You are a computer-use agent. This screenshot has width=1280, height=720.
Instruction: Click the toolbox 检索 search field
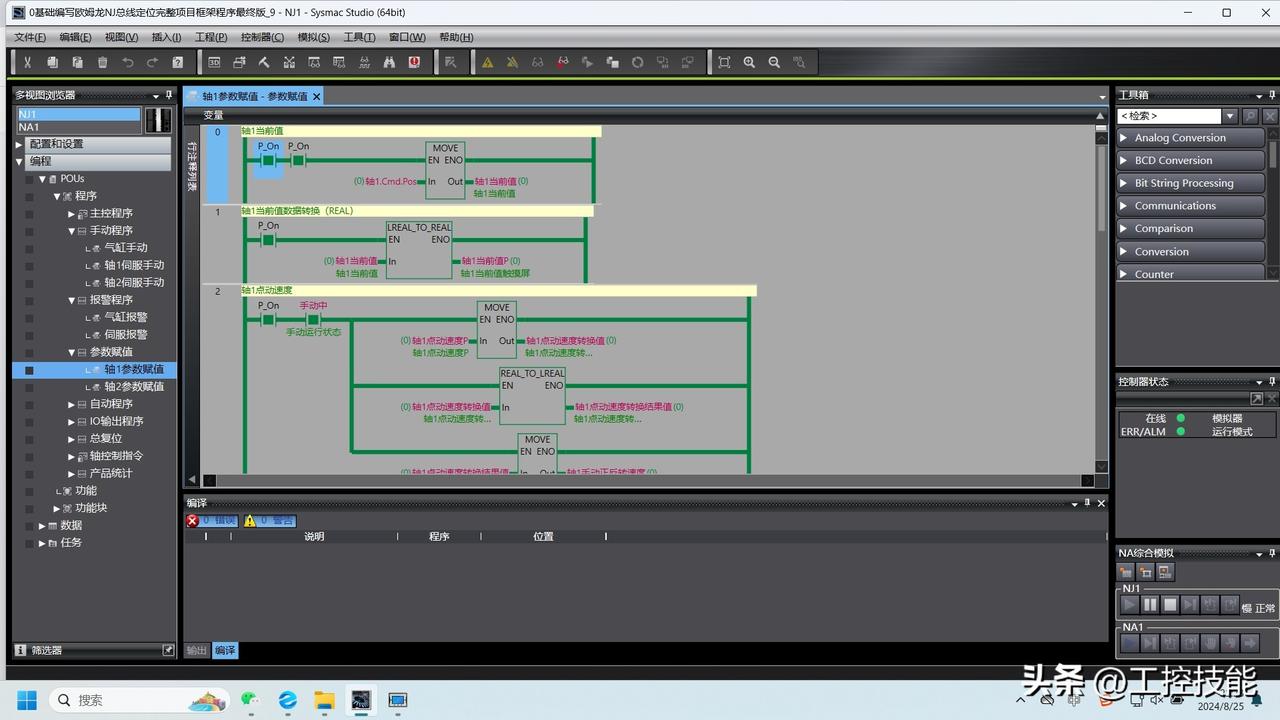click(x=1169, y=116)
